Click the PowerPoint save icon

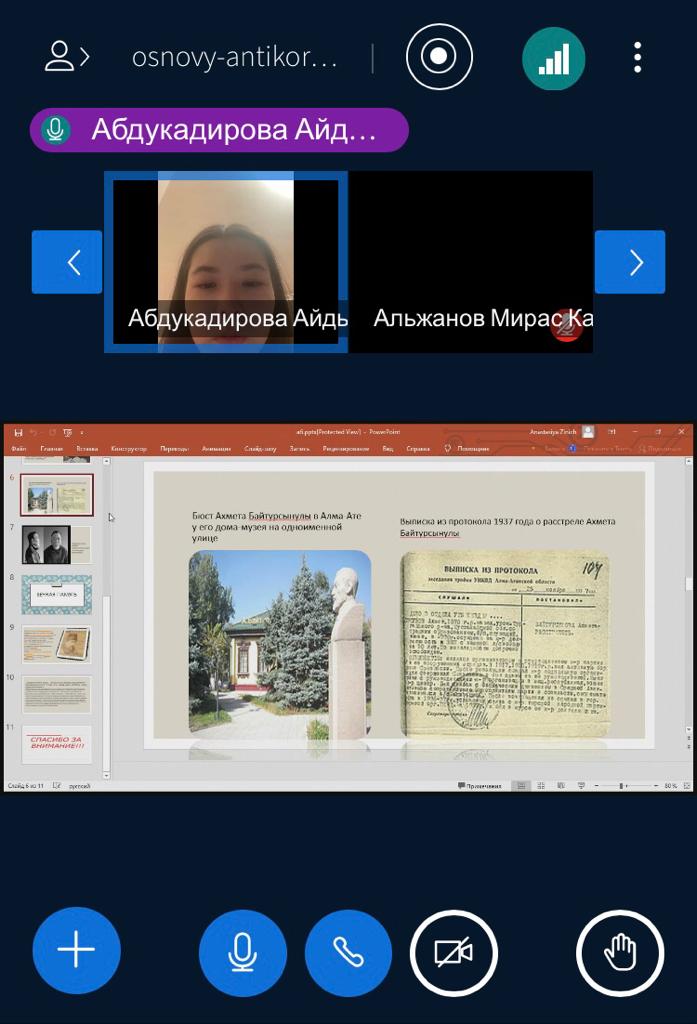point(18,432)
